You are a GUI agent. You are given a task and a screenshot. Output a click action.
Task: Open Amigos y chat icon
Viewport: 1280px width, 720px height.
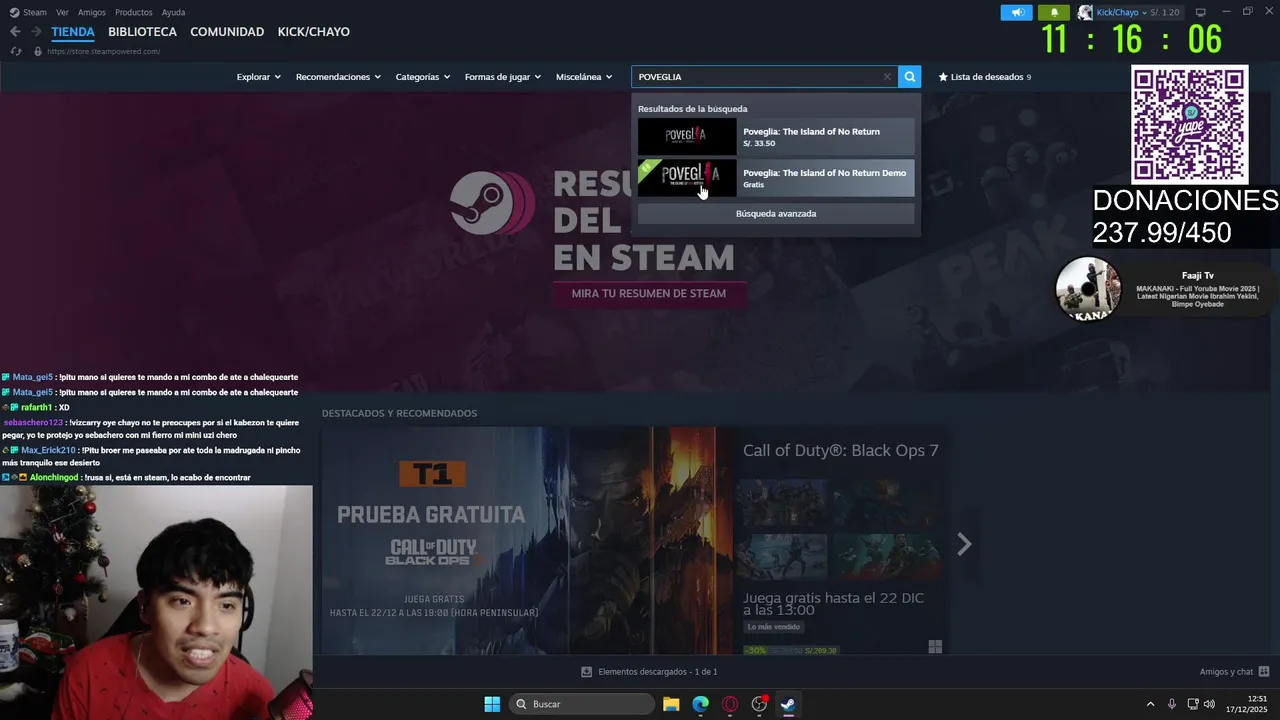(x=1264, y=672)
